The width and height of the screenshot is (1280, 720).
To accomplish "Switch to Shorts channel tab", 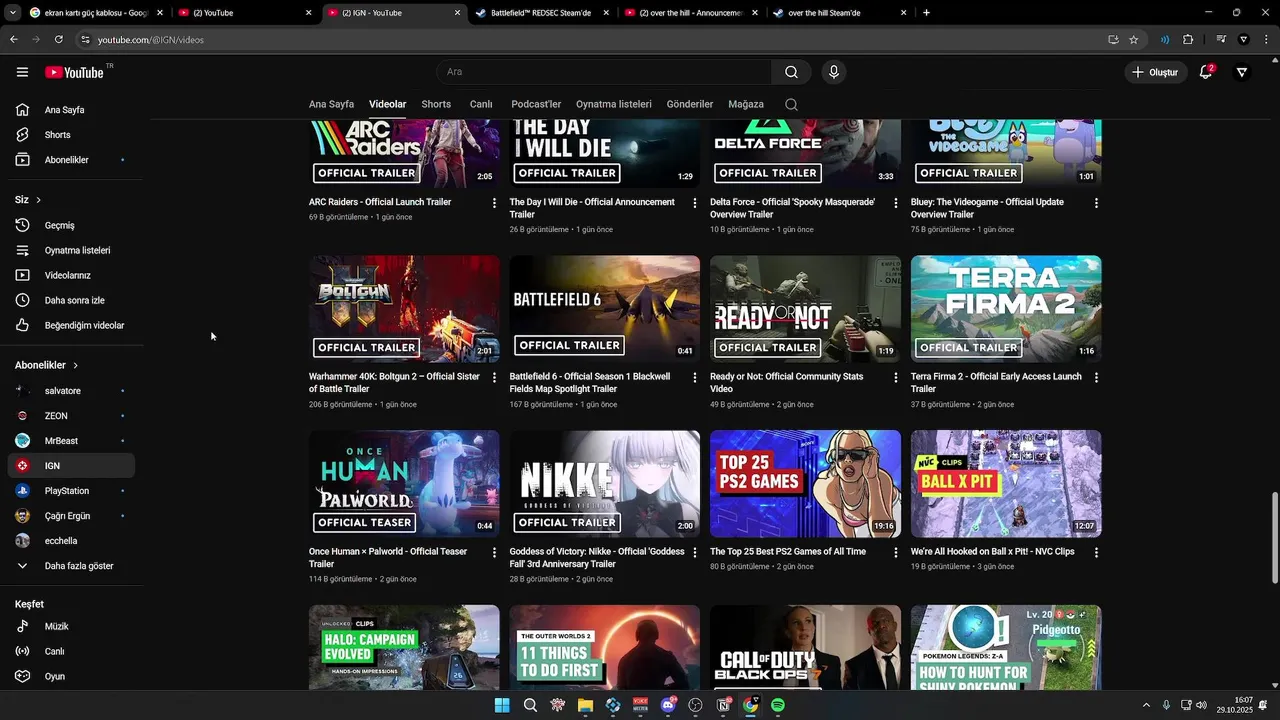I will click(x=436, y=104).
